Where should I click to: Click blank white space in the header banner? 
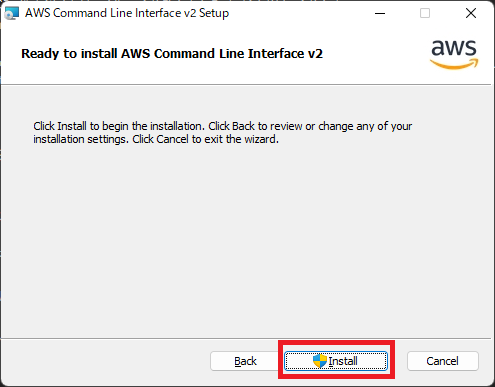pyautogui.click(x=375, y=54)
